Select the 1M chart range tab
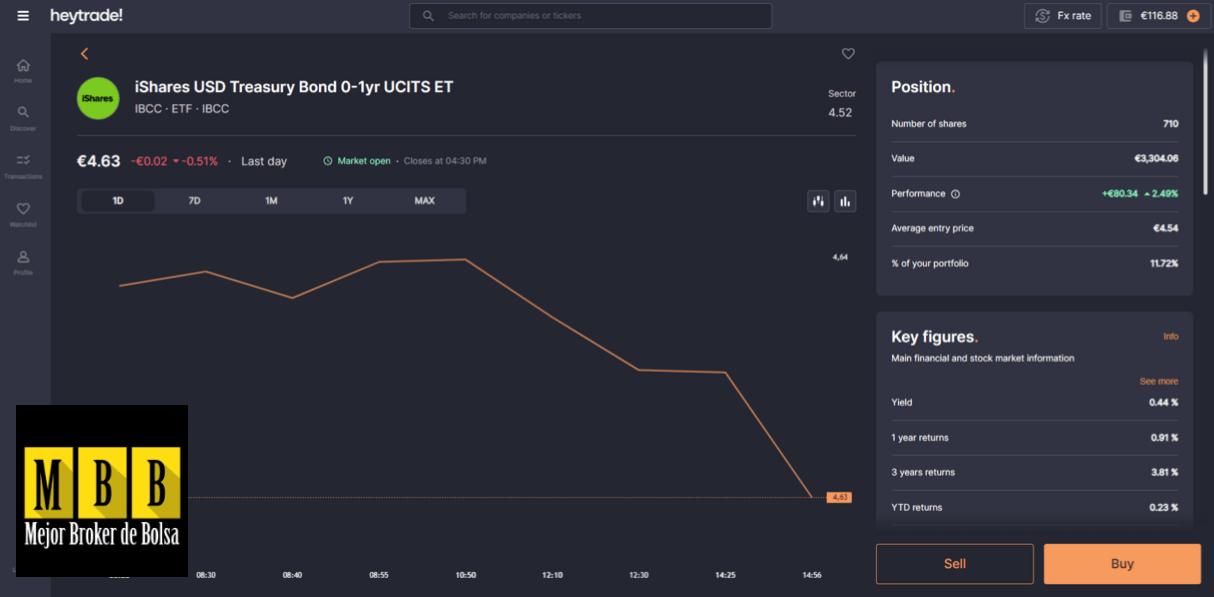The image size is (1214, 597). pos(271,201)
